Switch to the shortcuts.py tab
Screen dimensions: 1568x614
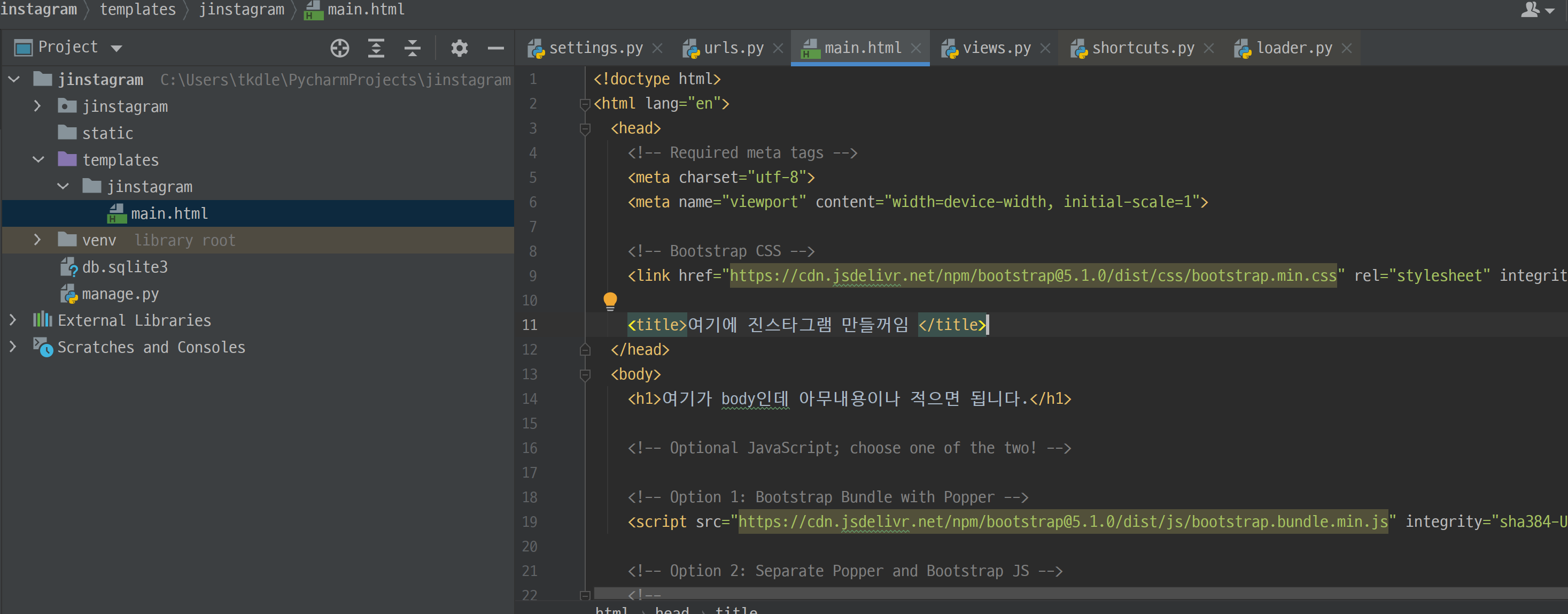coord(1143,48)
